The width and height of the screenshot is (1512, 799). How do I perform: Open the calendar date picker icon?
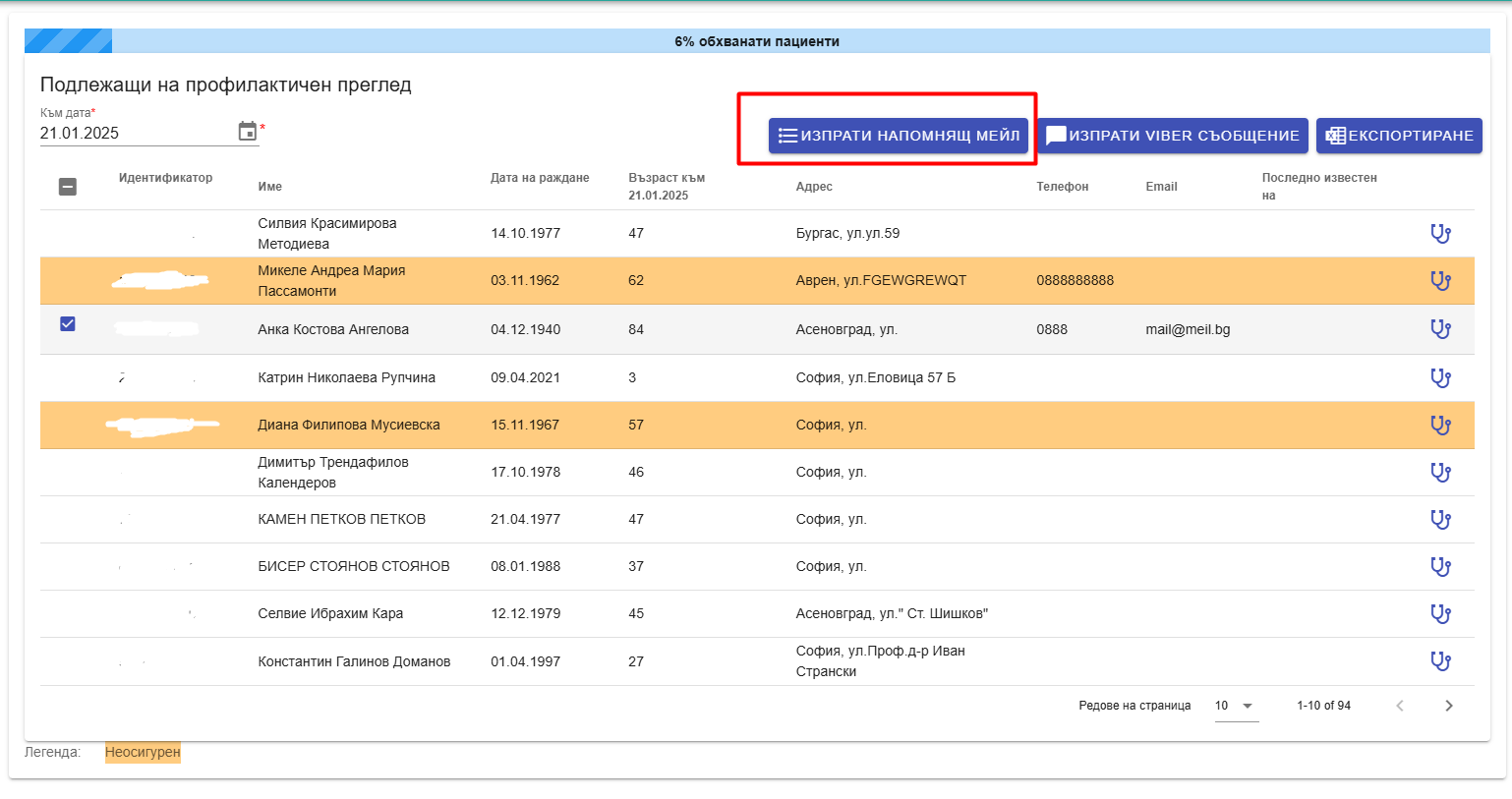[x=248, y=132]
